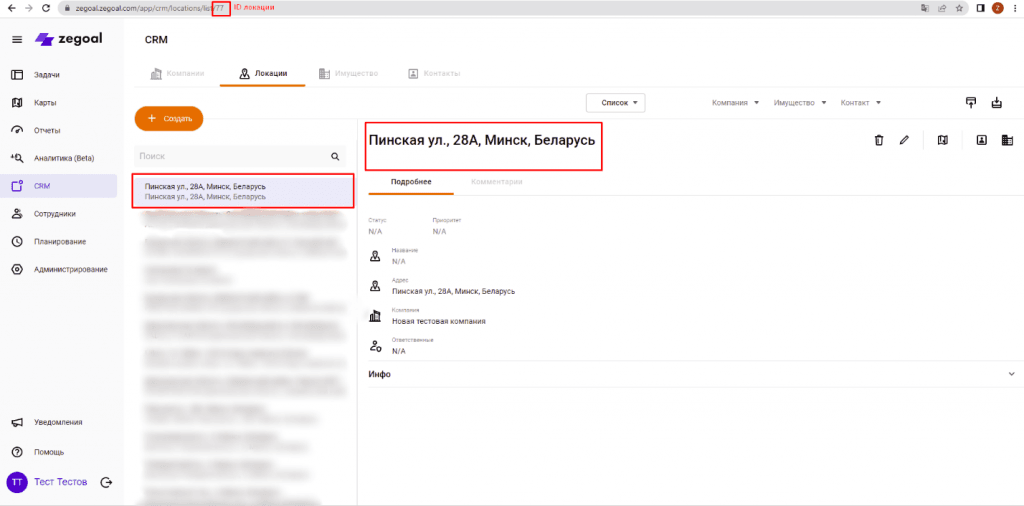
Task: Switch to the Комментарии tab
Action: (496, 181)
